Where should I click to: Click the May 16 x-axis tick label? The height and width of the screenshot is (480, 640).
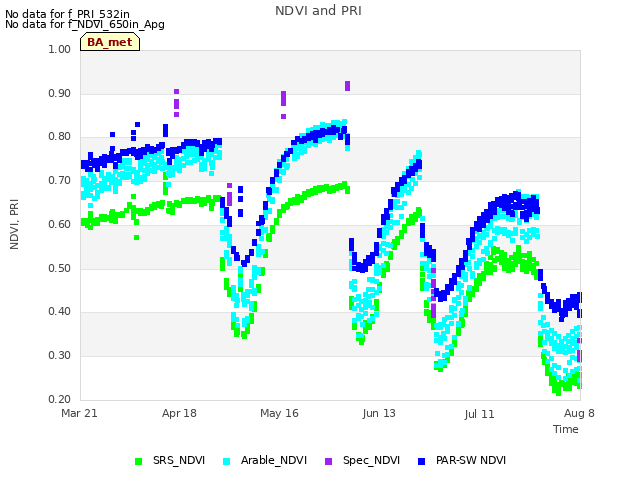point(279,413)
